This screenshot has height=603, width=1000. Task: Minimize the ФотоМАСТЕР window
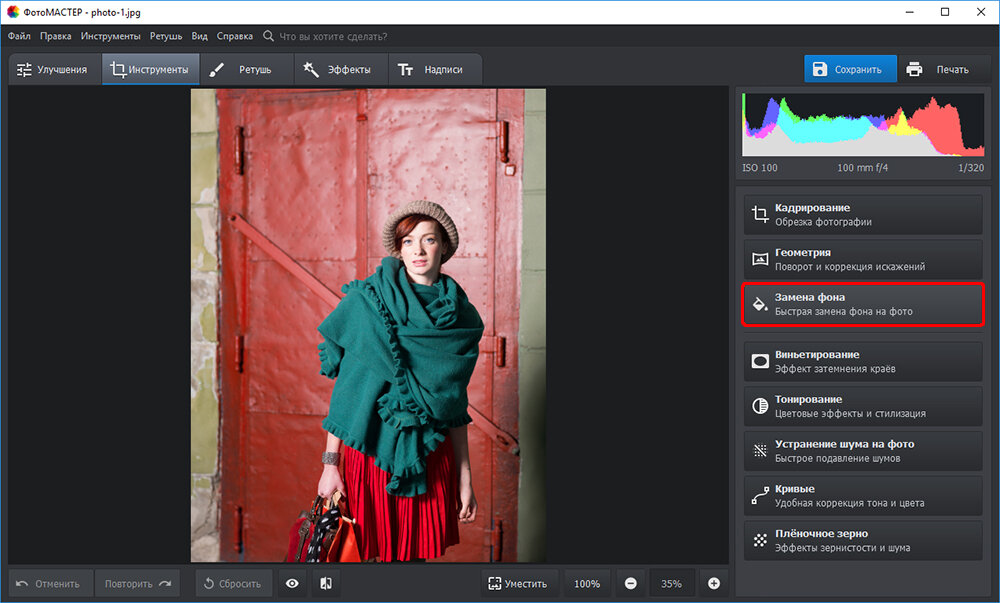[x=909, y=12]
